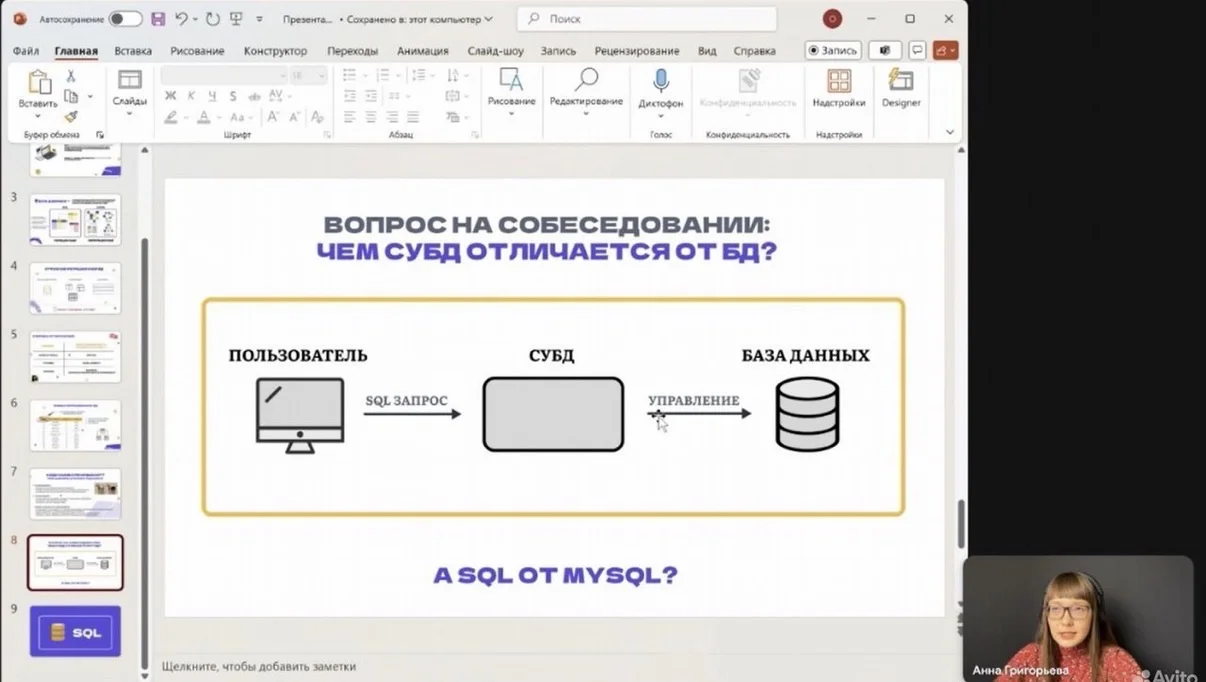Viewport: 1206px width, 682px height.
Task: Toggle bold (Ж) formatting
Action: tap(170, 96)
